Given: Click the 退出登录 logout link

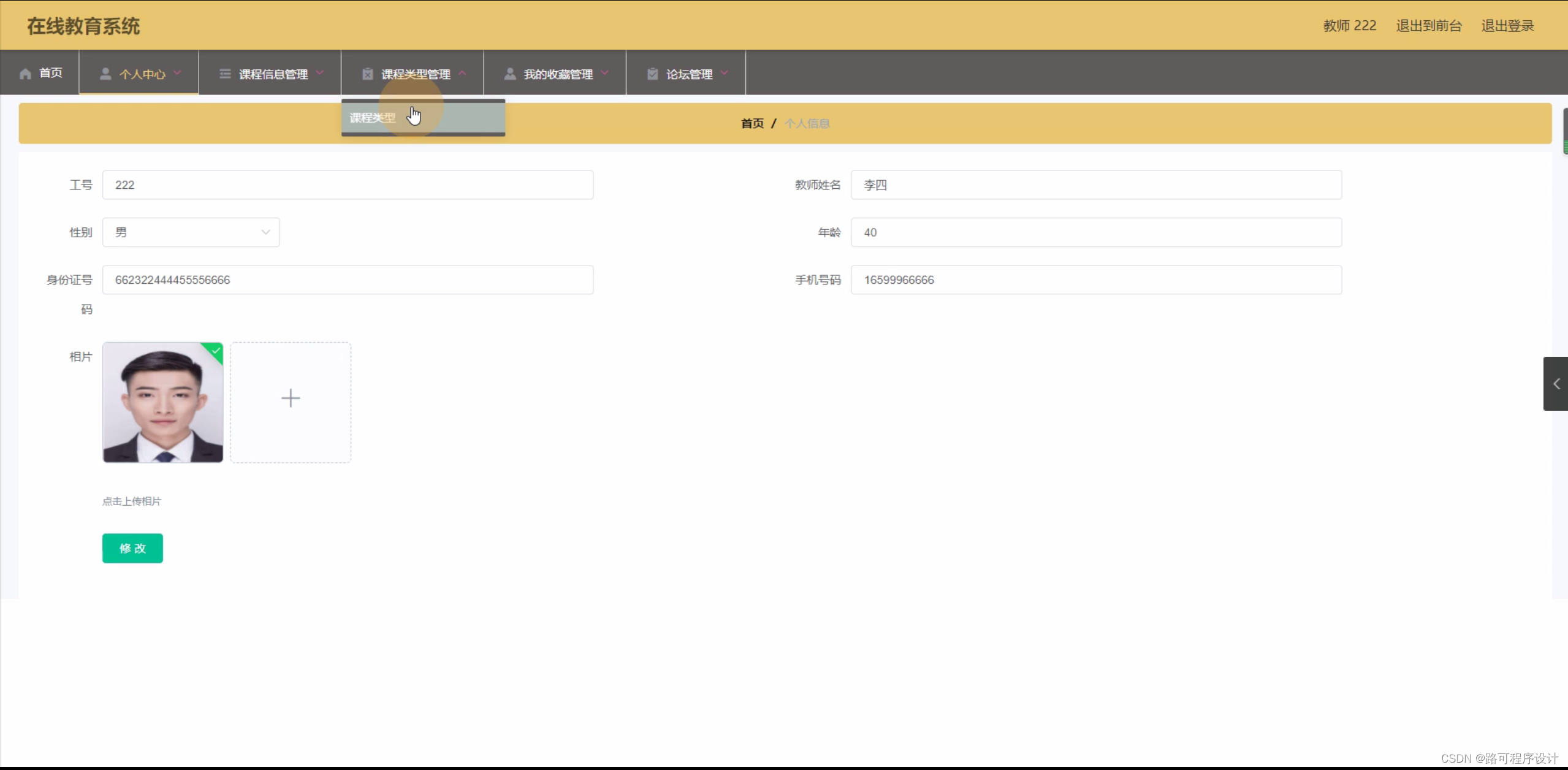Looking at the screenshot, I should tap(1507, 25).
